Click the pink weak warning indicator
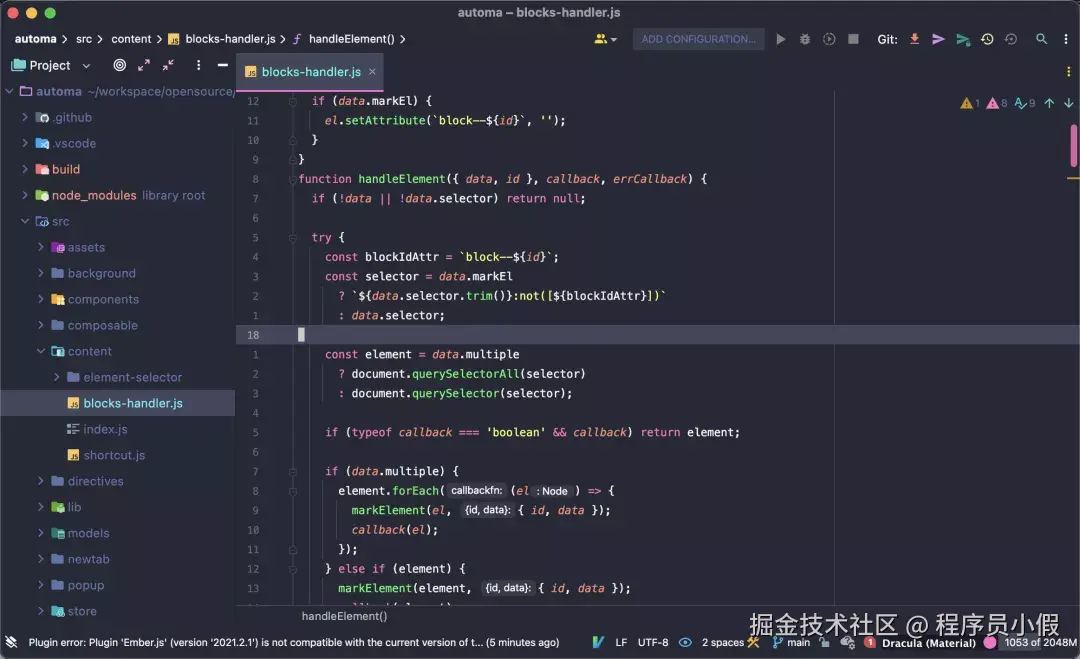This screenshot has width=1080, height=659. click(x=997, y=103)
